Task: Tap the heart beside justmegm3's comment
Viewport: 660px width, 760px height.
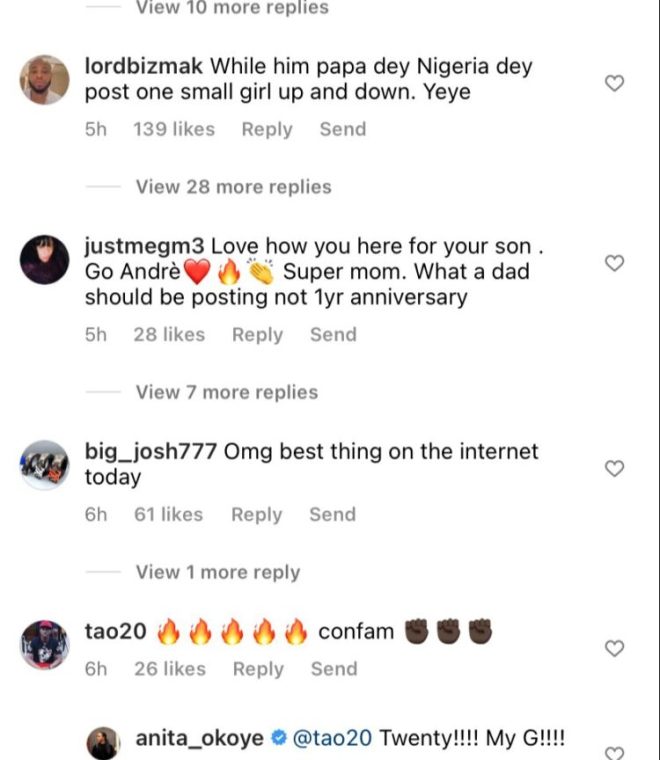Action: point(616,263)
